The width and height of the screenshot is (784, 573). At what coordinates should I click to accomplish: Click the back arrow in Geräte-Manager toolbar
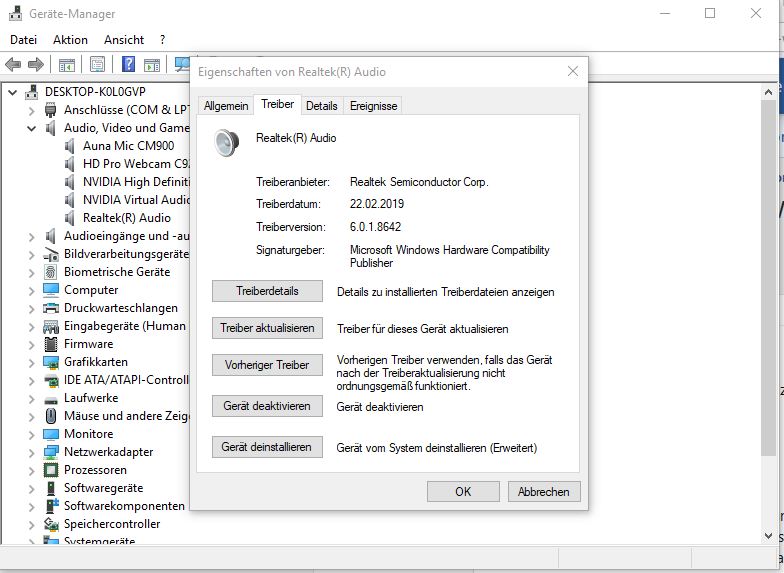tap(13, 64)
